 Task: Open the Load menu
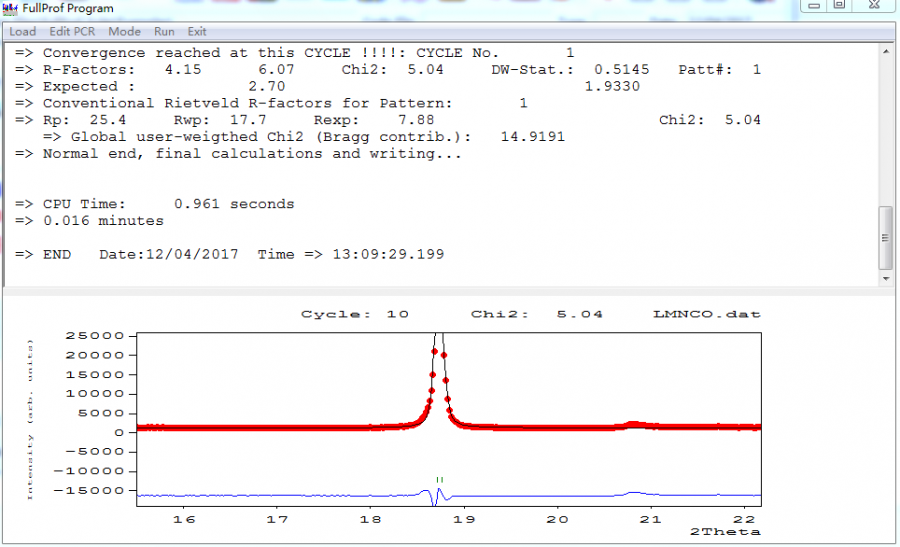(x=22, y=32)
